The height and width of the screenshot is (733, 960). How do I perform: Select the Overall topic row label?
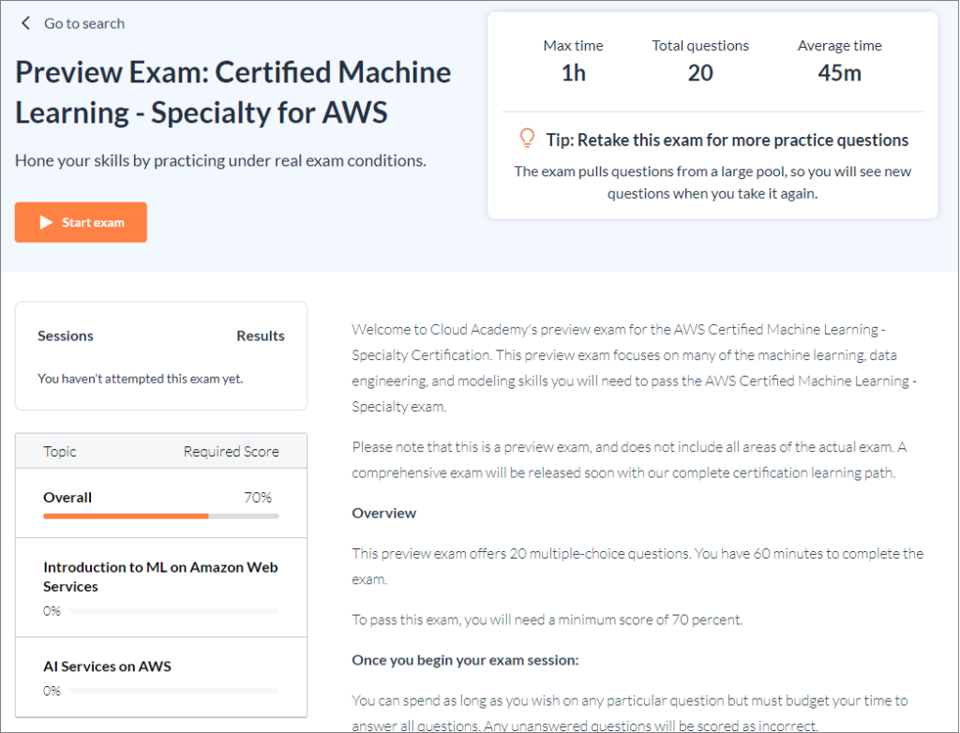[x=67, y=497]
